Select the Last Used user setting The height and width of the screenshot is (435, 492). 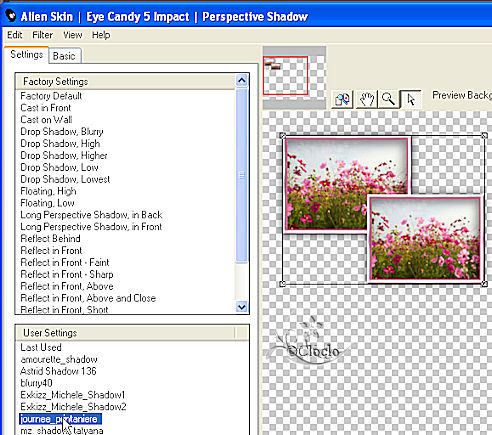(41, 347)
